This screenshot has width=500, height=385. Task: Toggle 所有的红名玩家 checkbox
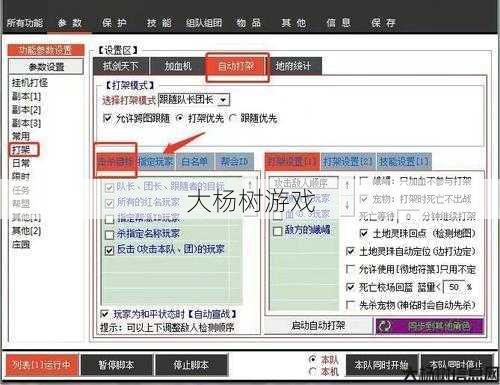coord(109,203)
